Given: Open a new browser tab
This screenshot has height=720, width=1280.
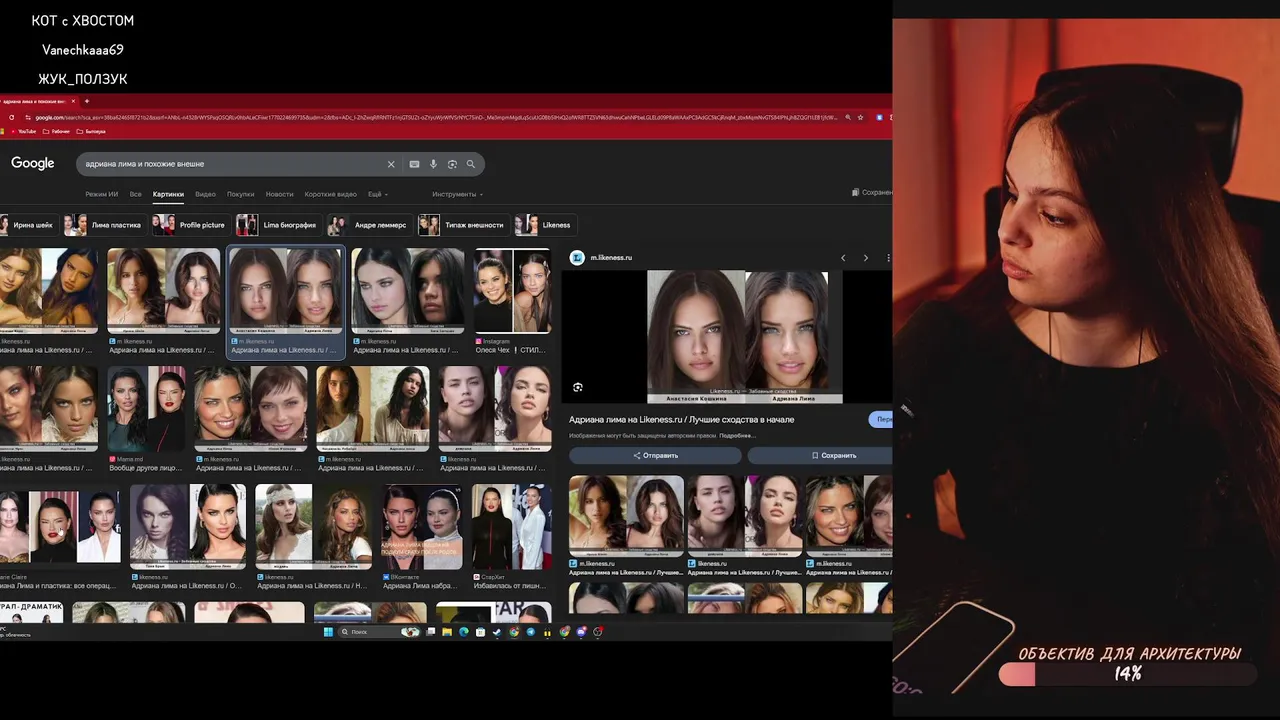Looking at the screenshot, I should click(x=87, y=101).
